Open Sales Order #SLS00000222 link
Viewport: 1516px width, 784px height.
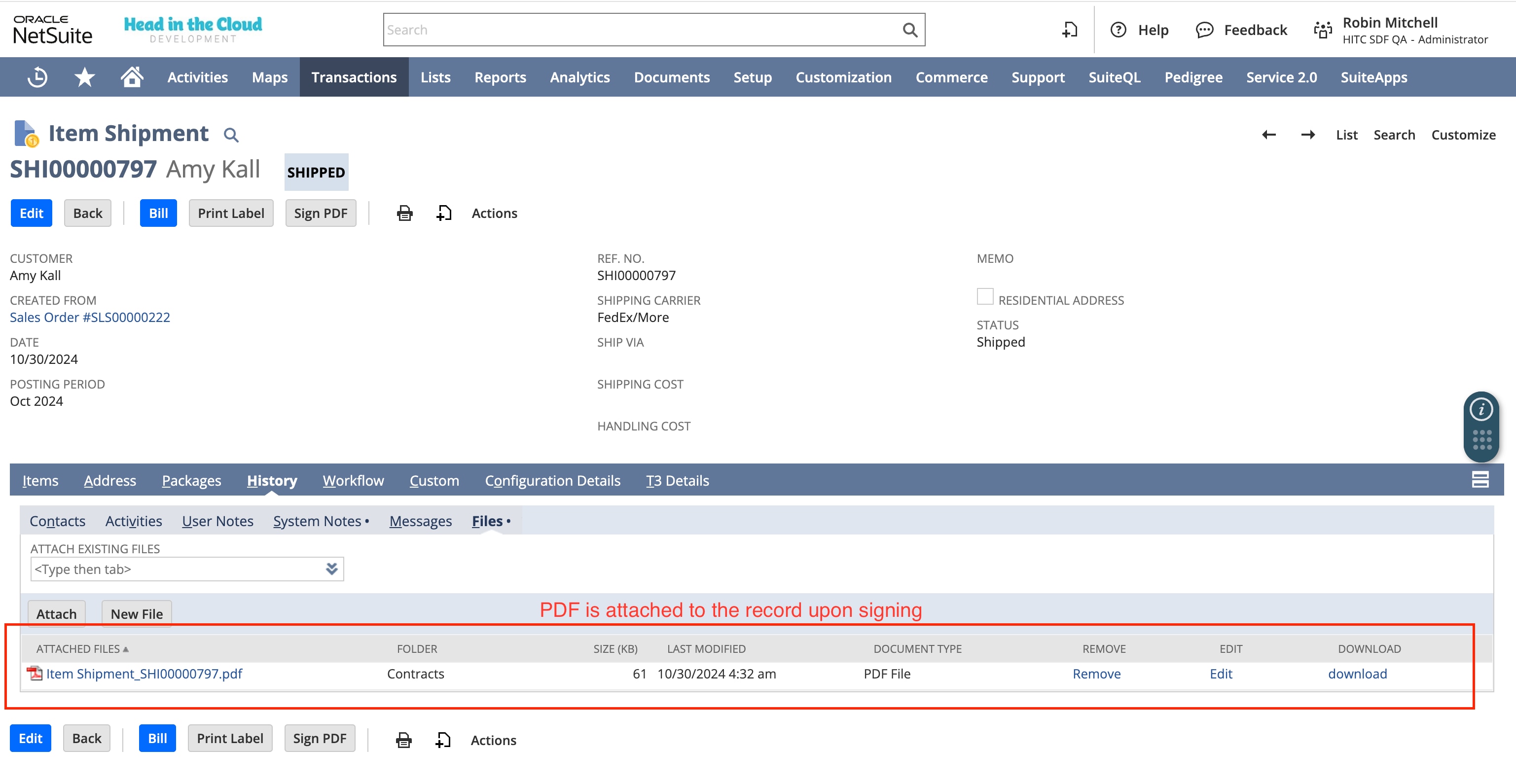pyautogui.click(x=90, y=317)
